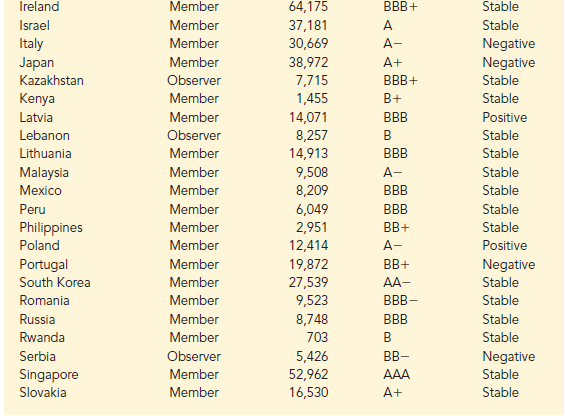Select Romania's BBB− rating
Screen dimensions: 565x419
click(x=400, y=301)
